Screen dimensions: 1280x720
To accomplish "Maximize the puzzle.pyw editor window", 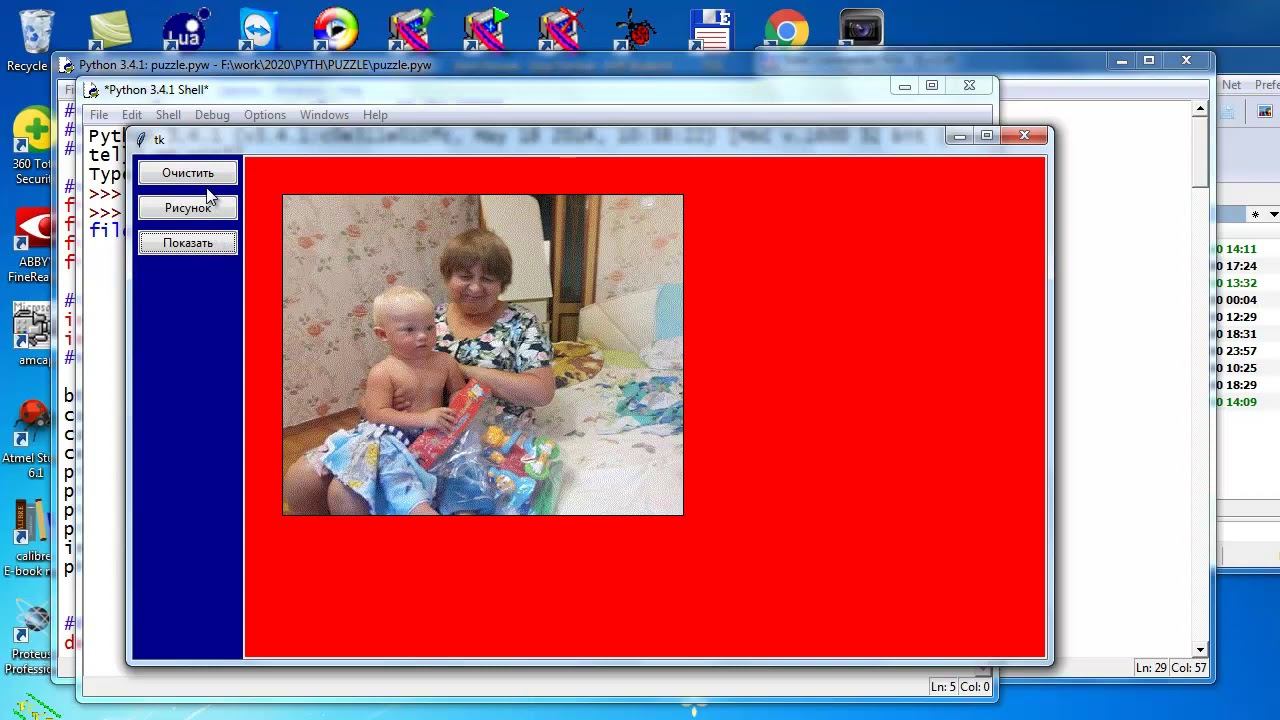I will point(1149,61).
